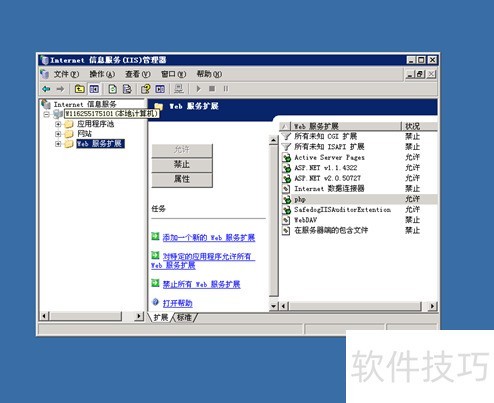
Task: Open the 对特定的应用程序允许所有 Web 服务扩展 link
Action: [x=203, y=261]
